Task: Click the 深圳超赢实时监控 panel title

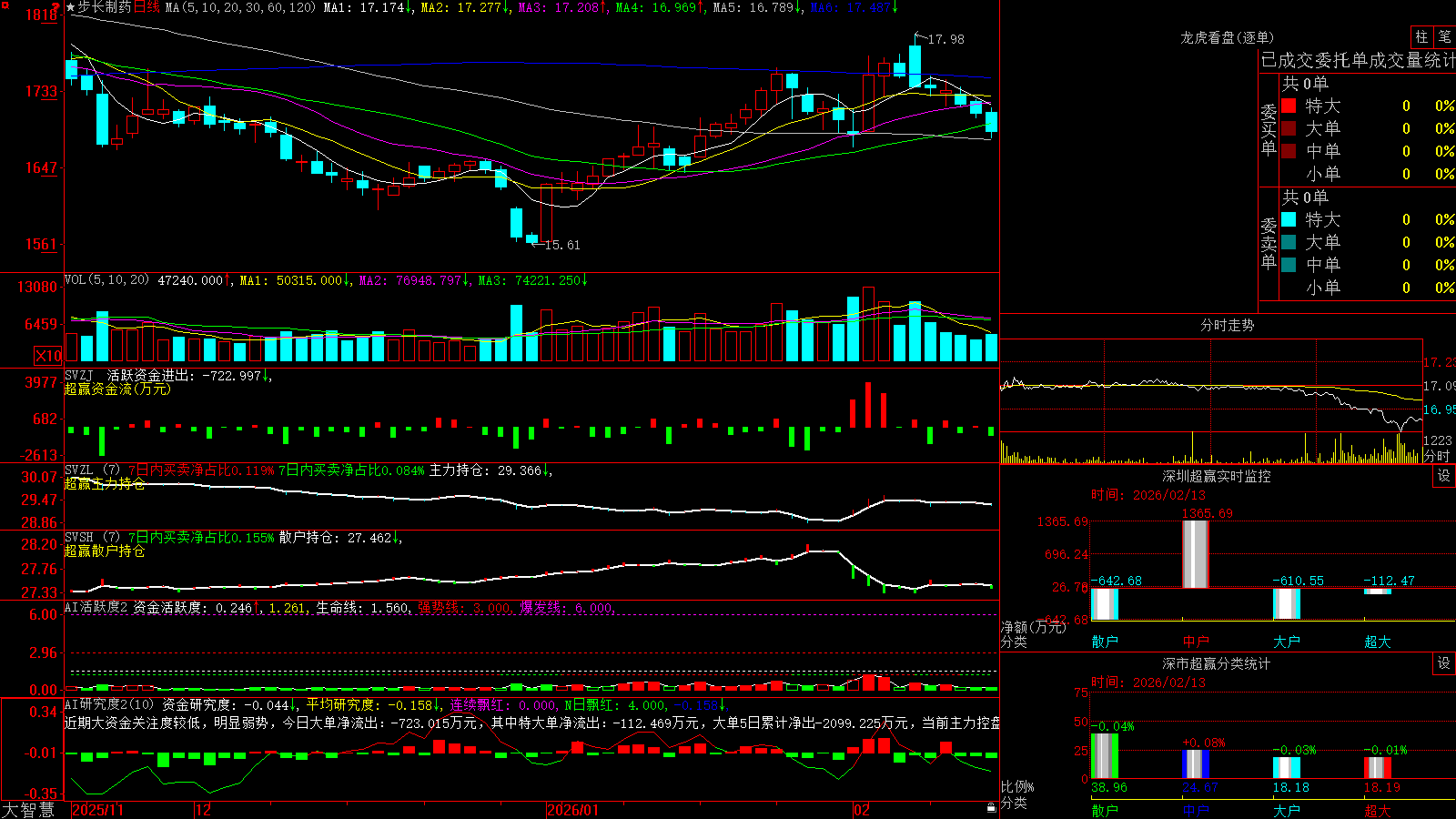Action: tap(1217, 476)
